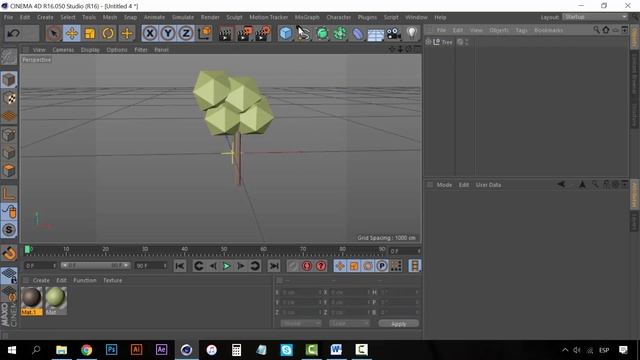640x360 pixels.
Task: Click Record Active Objects button
Action: point(293,266)
